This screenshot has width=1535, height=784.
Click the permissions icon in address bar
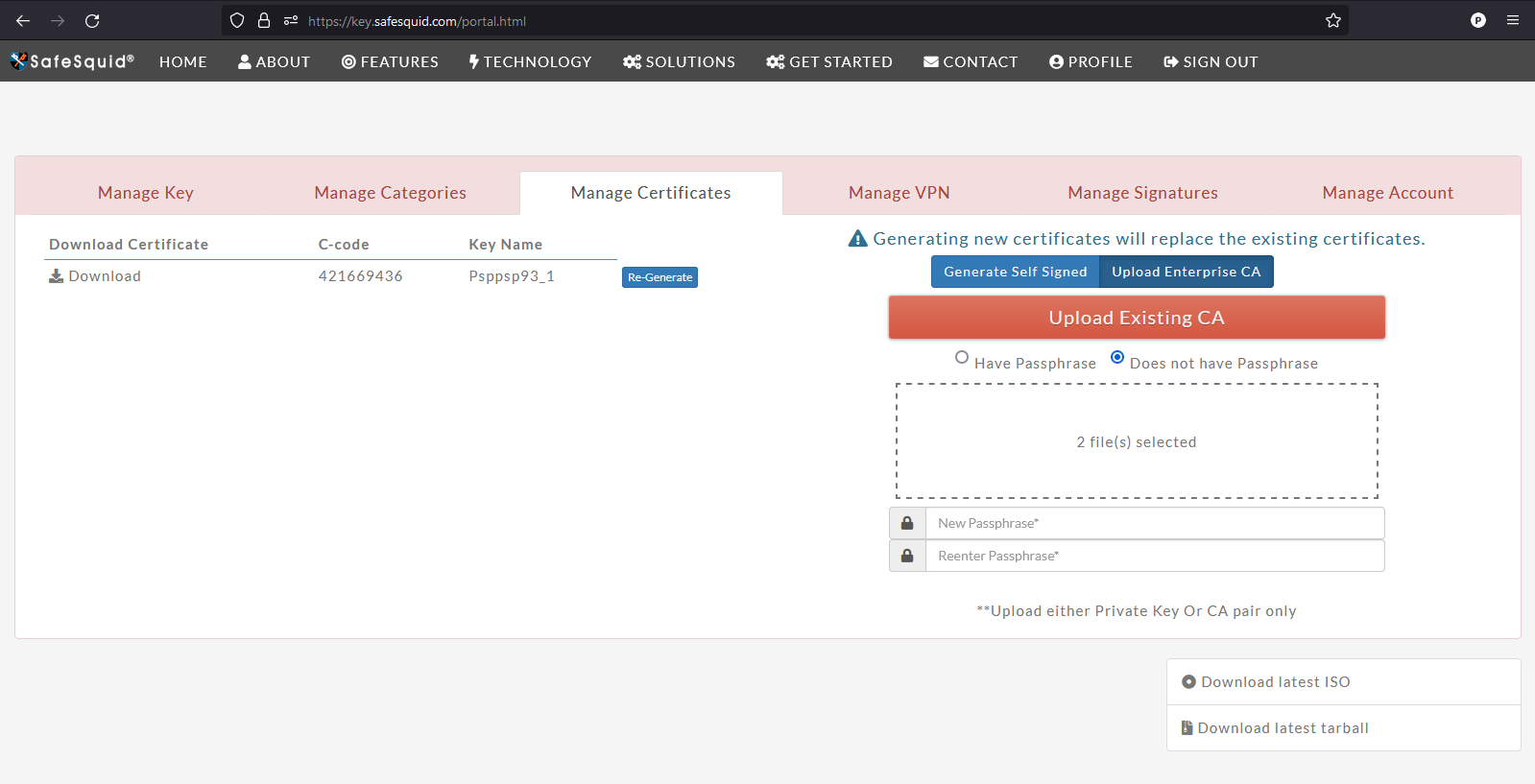[x=291, y=20]
